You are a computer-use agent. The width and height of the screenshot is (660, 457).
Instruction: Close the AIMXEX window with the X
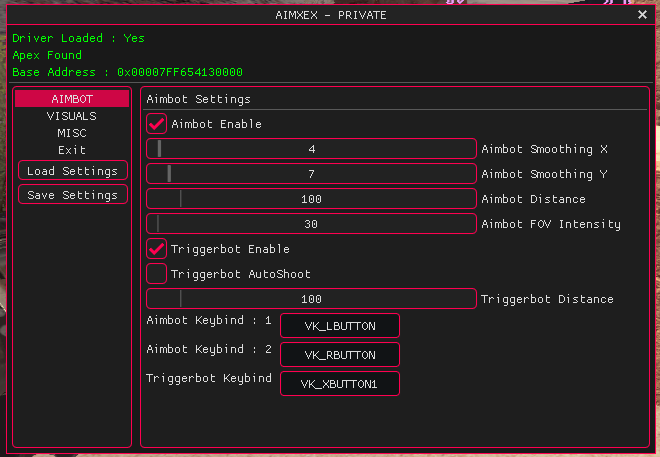coord(642,15)
